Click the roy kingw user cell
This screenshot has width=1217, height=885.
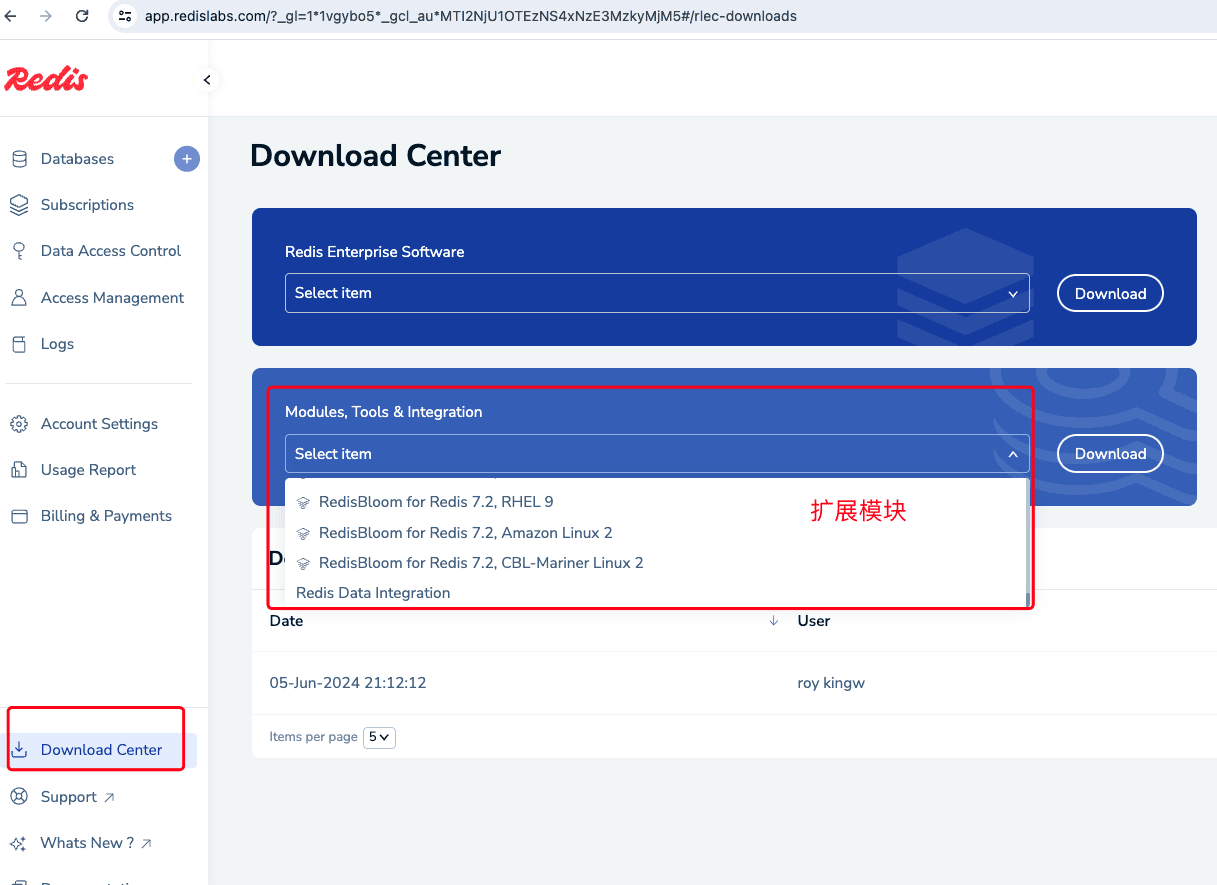[x=831, y=683]
